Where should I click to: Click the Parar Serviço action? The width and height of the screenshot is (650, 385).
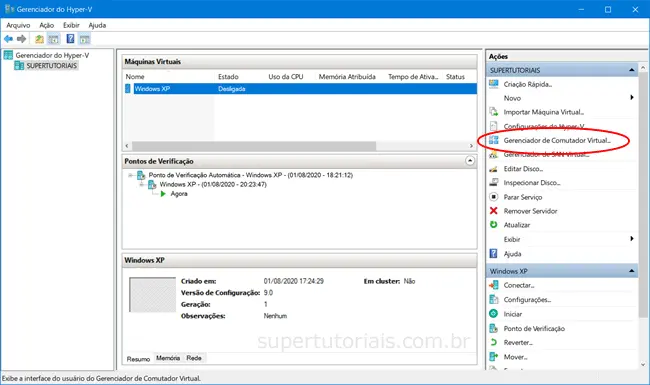click(522, 197)
